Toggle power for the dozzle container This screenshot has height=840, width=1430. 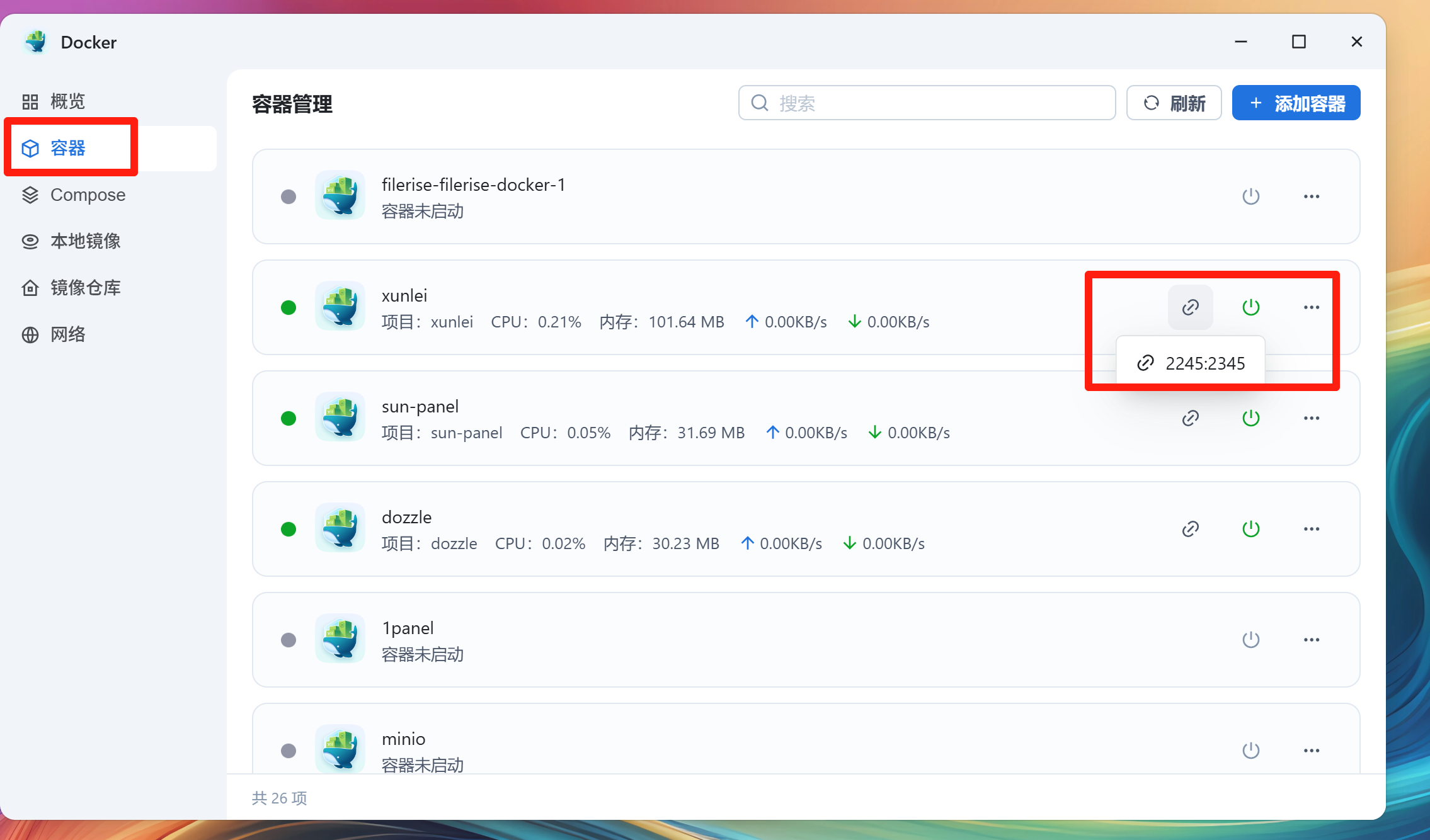pos(1250,529)
